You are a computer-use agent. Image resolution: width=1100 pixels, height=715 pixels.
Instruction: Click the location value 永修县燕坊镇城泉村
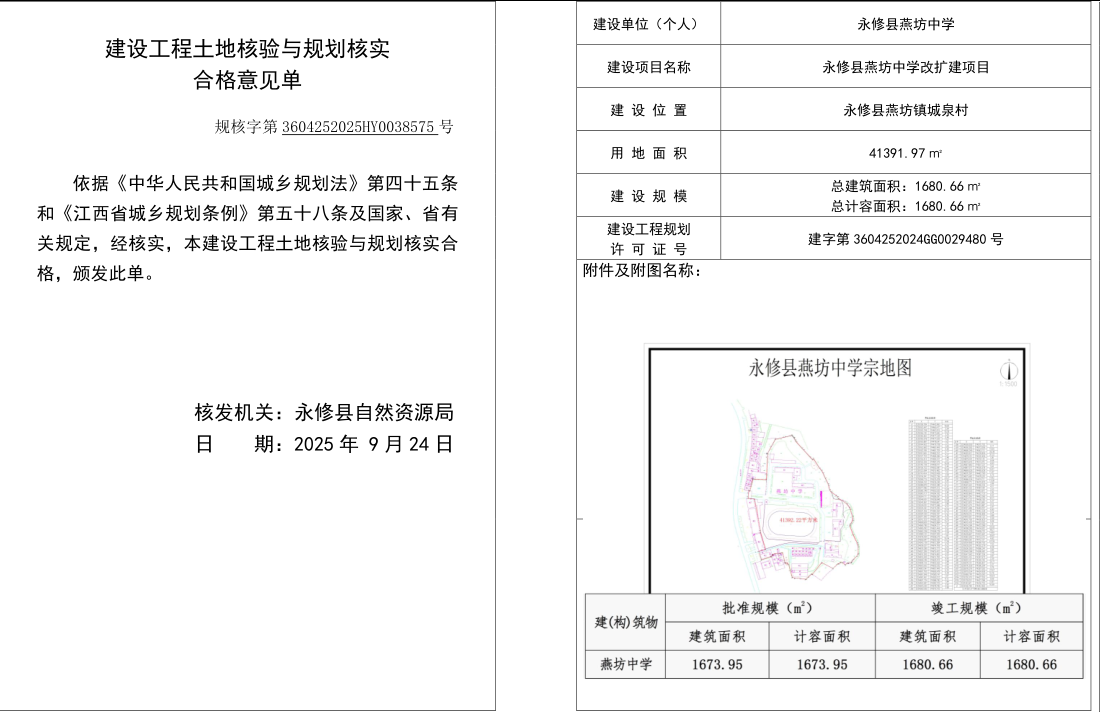pos(905,110)
